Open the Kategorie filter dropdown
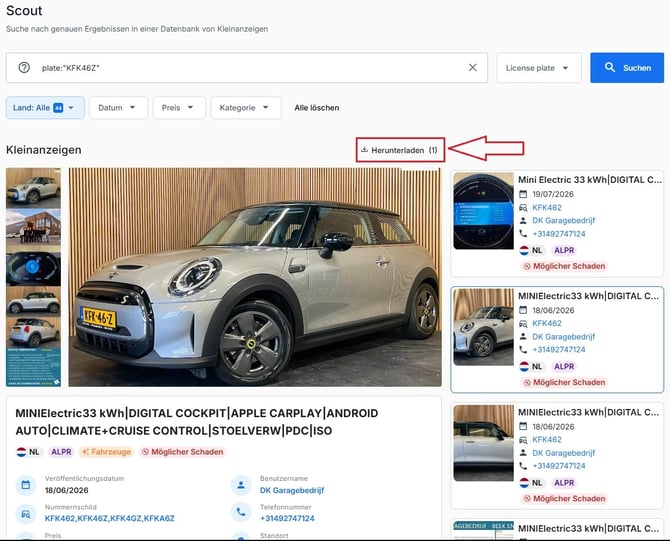The image size is (670, 541). click(246, 108)
